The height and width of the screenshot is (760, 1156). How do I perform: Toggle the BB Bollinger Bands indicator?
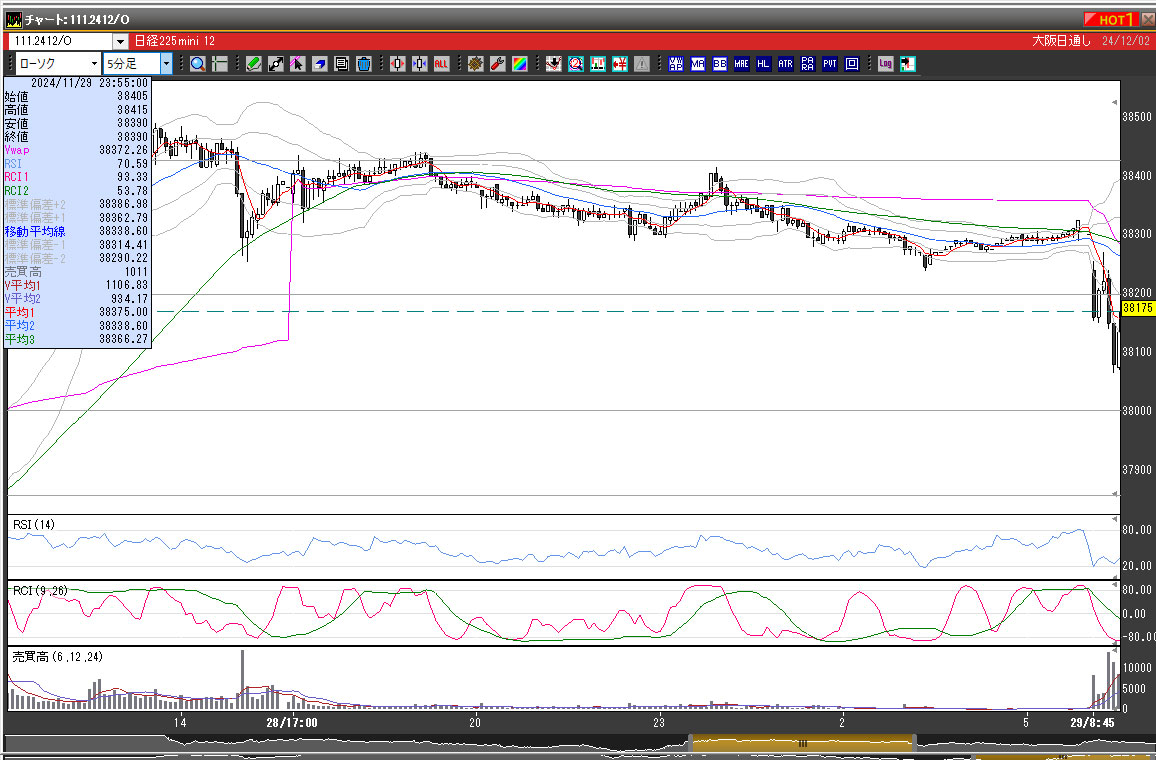pos(720,64)
